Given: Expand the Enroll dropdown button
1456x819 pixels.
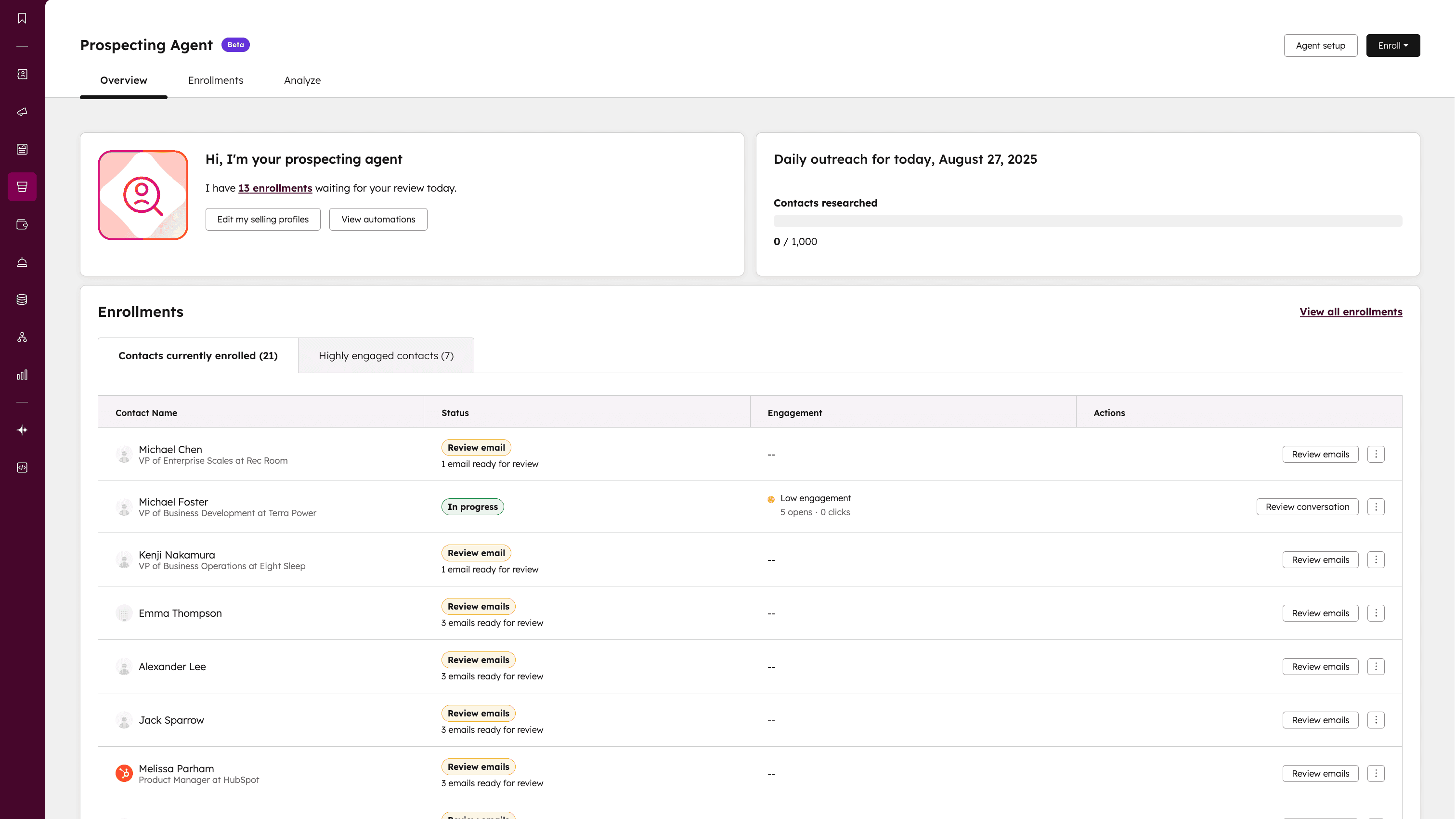Looking at the screenshot, I should coord(1393,45).
